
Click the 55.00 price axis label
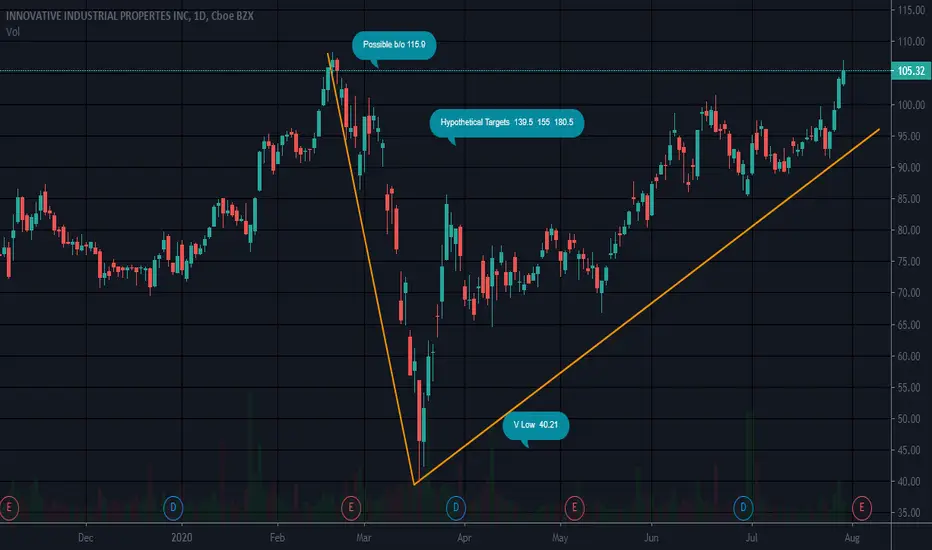tap(911, 387)
